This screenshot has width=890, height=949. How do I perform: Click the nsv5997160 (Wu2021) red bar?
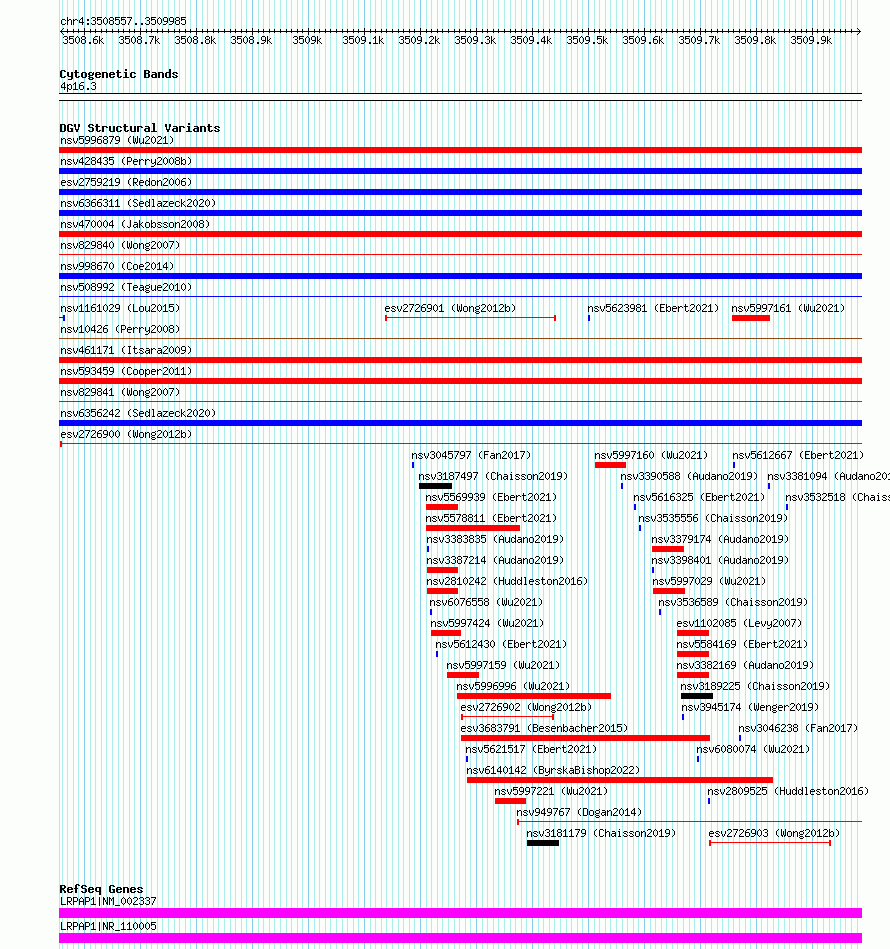tap(610, 465)
